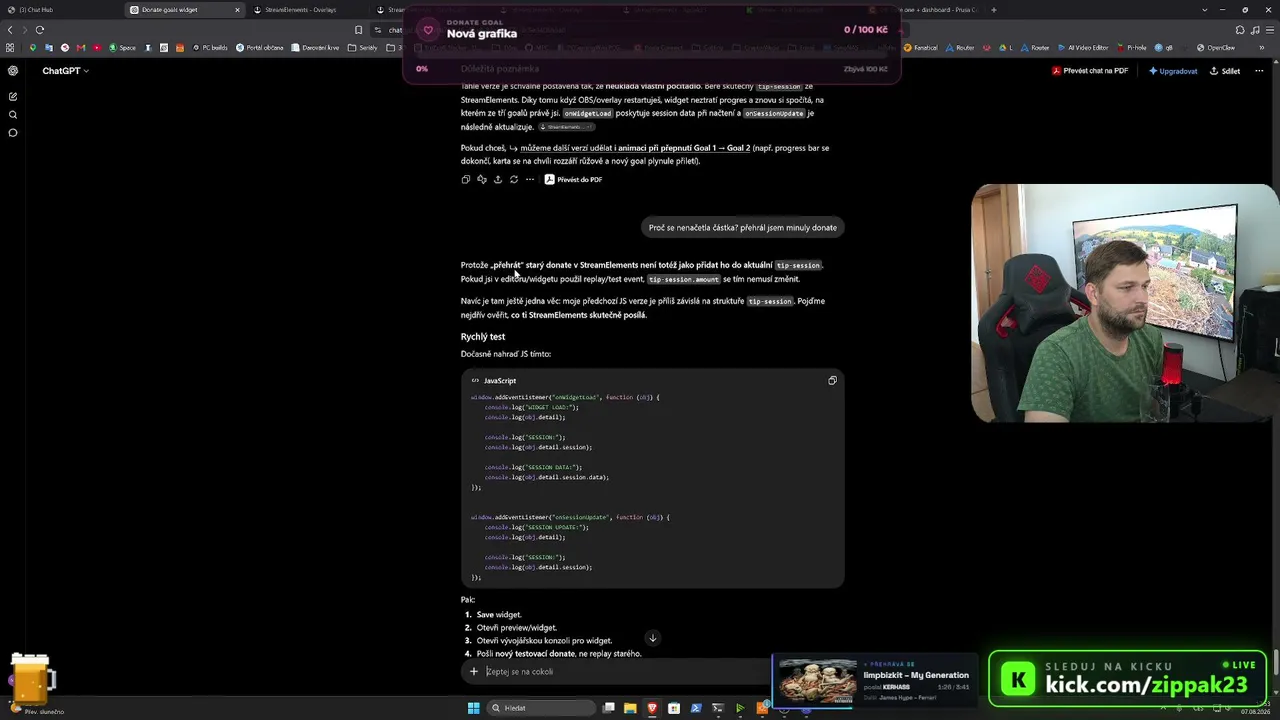Click Převést chat na PDF button

(x=1090, y=71)
